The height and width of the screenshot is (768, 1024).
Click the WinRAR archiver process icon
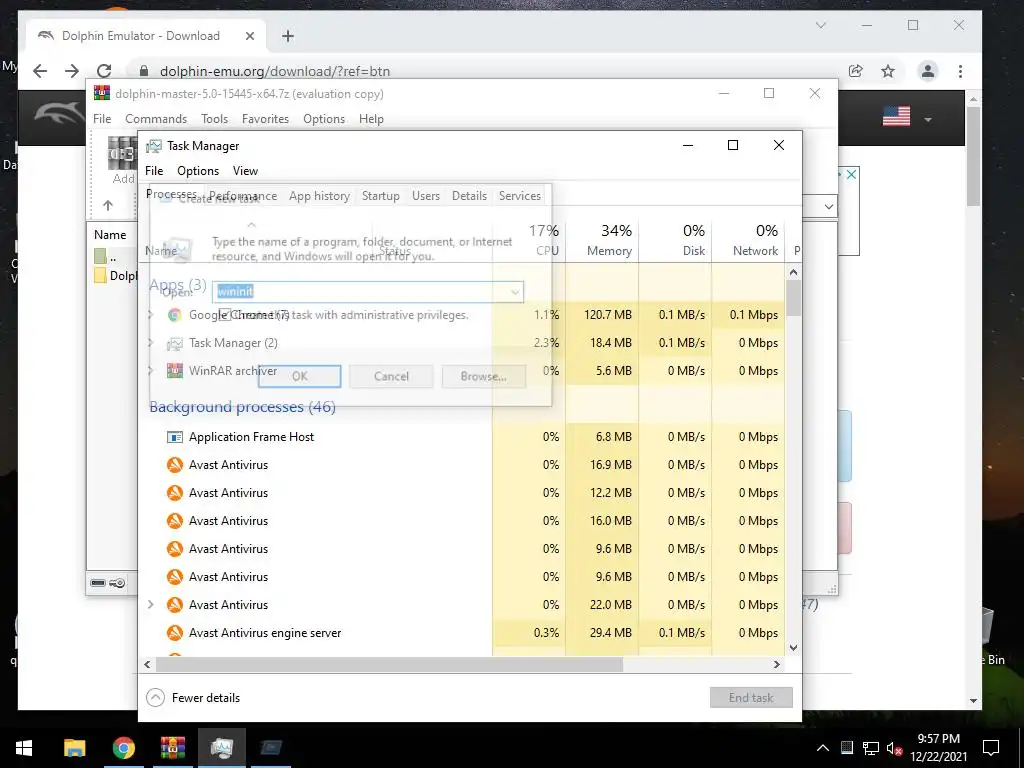174,371
